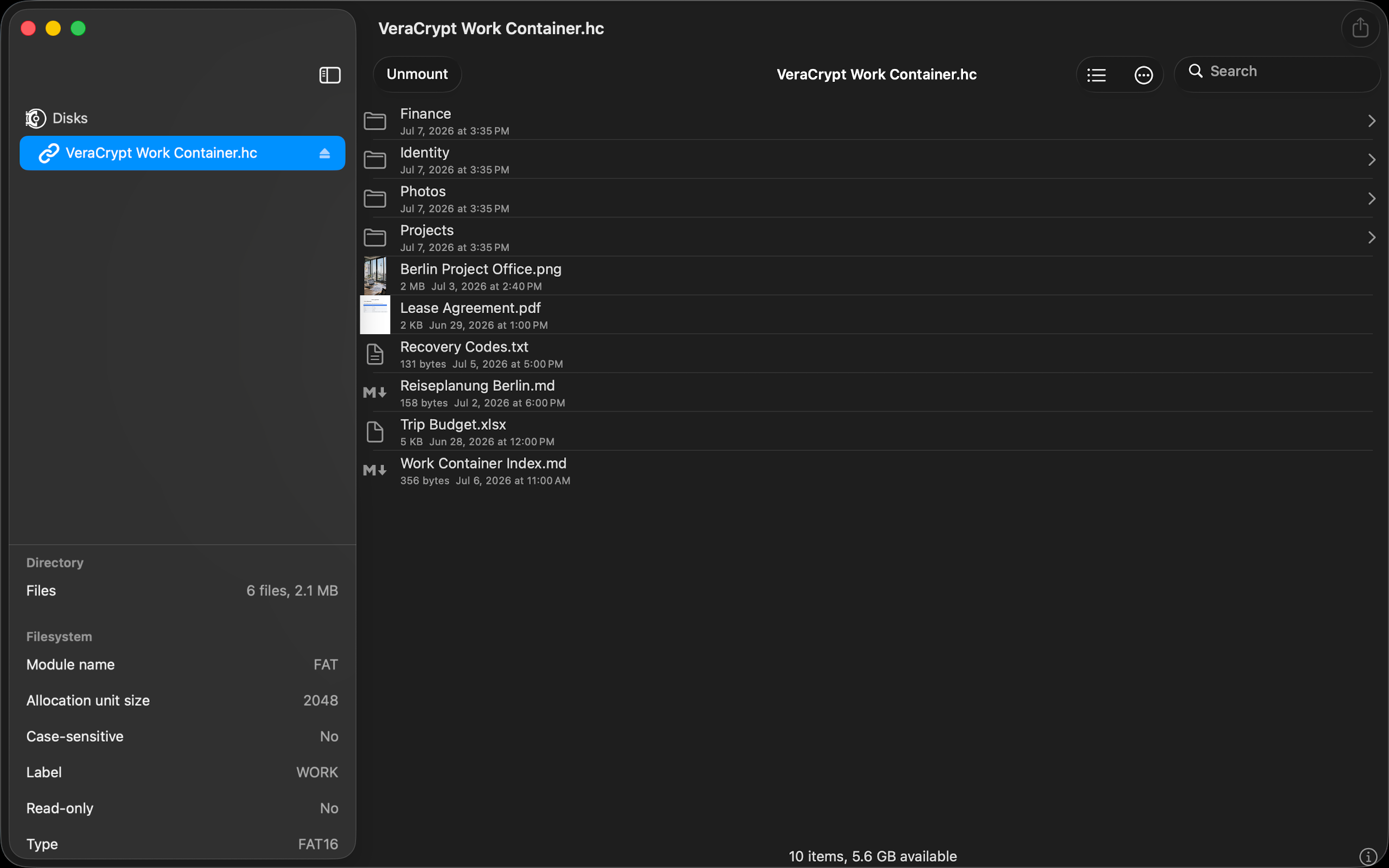Click the Module name FAT value
This screenshot has width=1389, height=868.
click(326, 665)
